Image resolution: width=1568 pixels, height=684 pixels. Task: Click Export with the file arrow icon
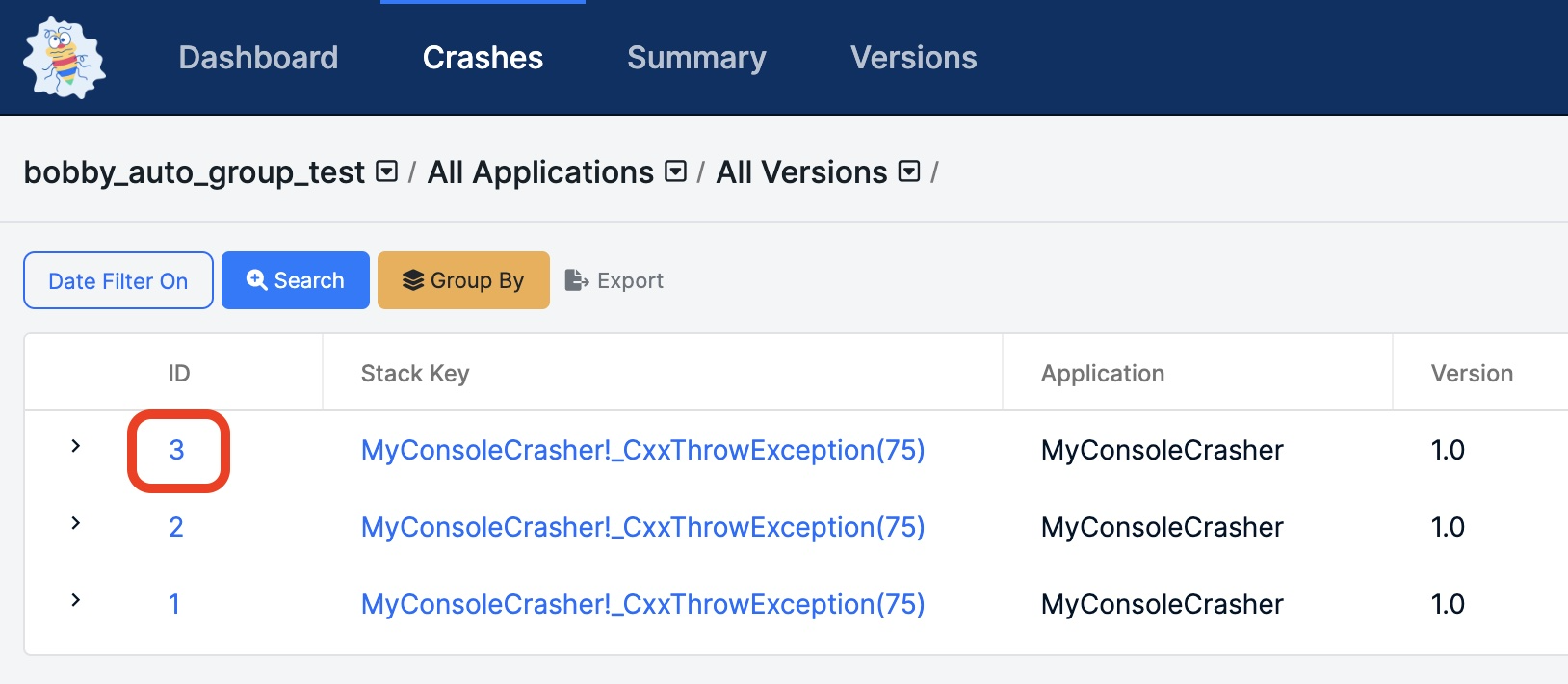[x=614, y=280]
